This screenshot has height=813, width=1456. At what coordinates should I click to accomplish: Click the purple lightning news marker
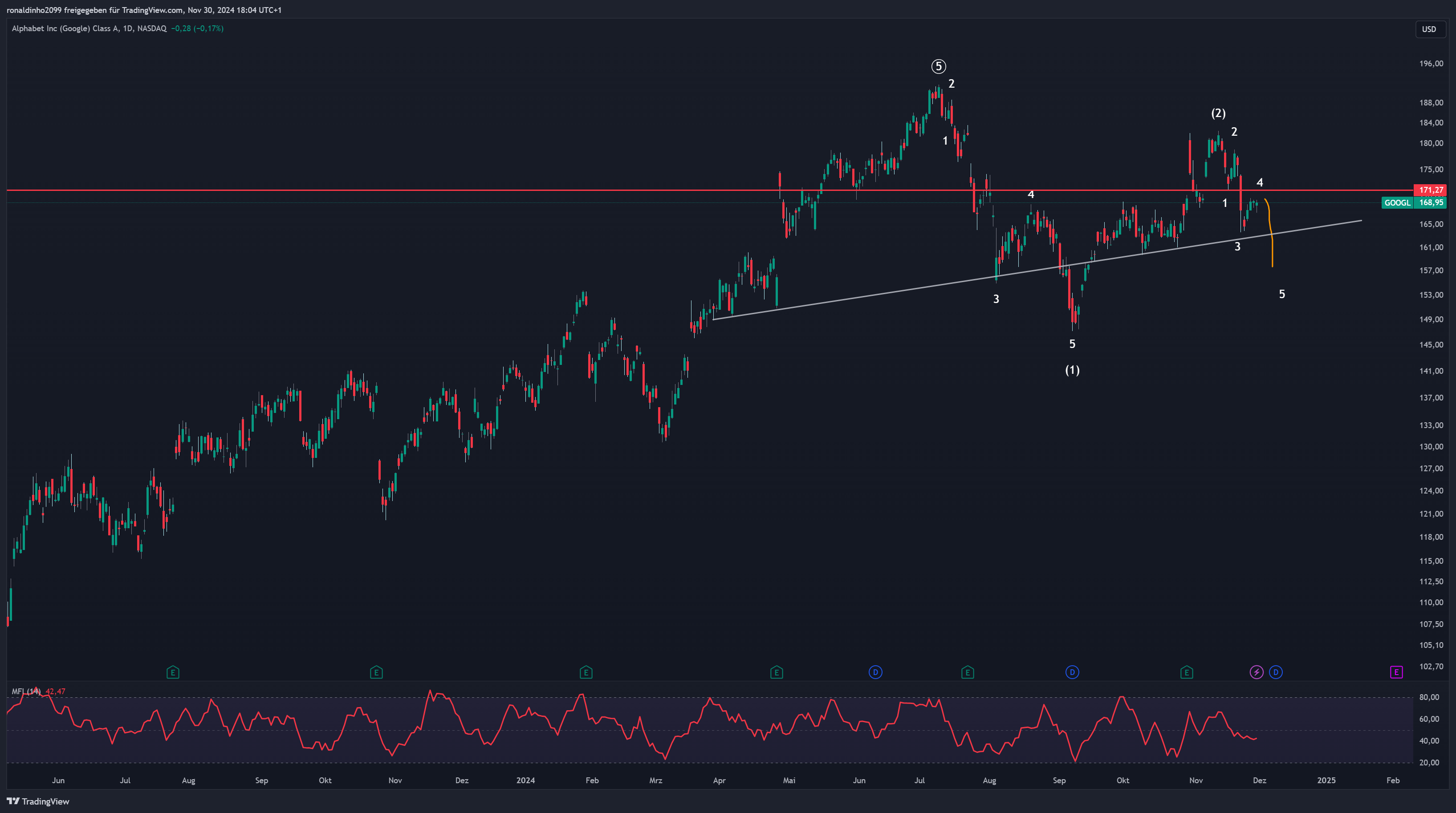(1257, 672)
